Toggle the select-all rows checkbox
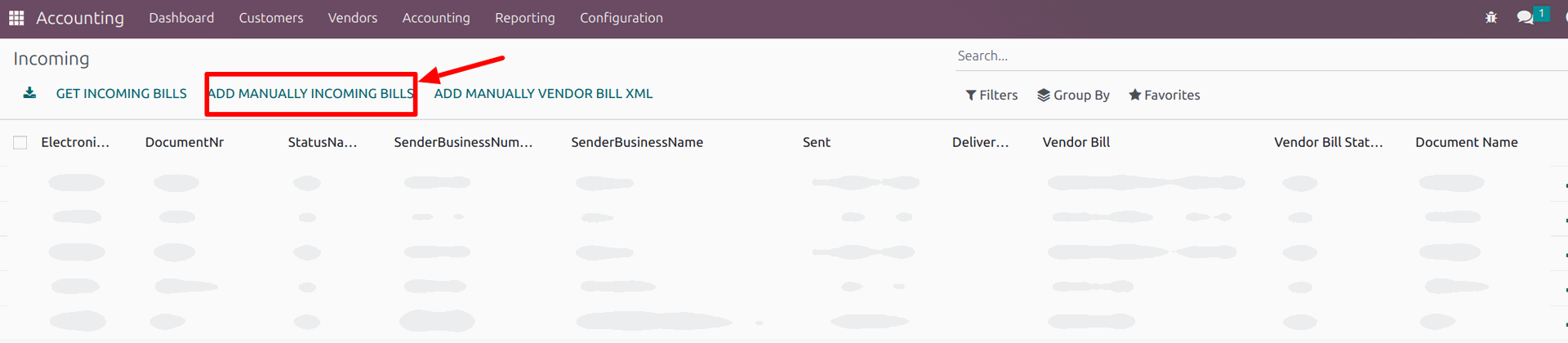 point(20,143)
